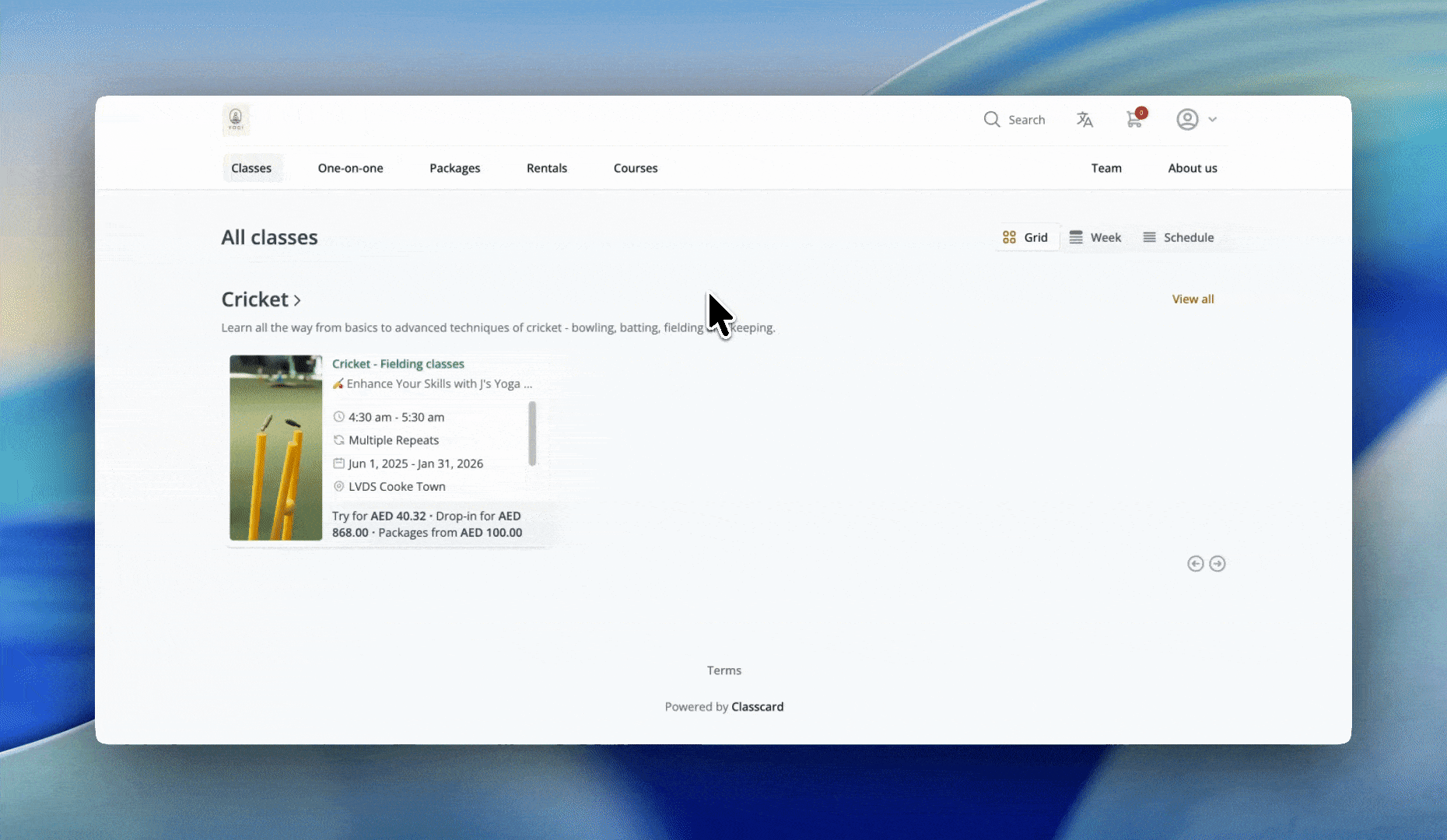1447x840 pixels.
Task: Switch to Schedule view
Action: click(1179, 237)
